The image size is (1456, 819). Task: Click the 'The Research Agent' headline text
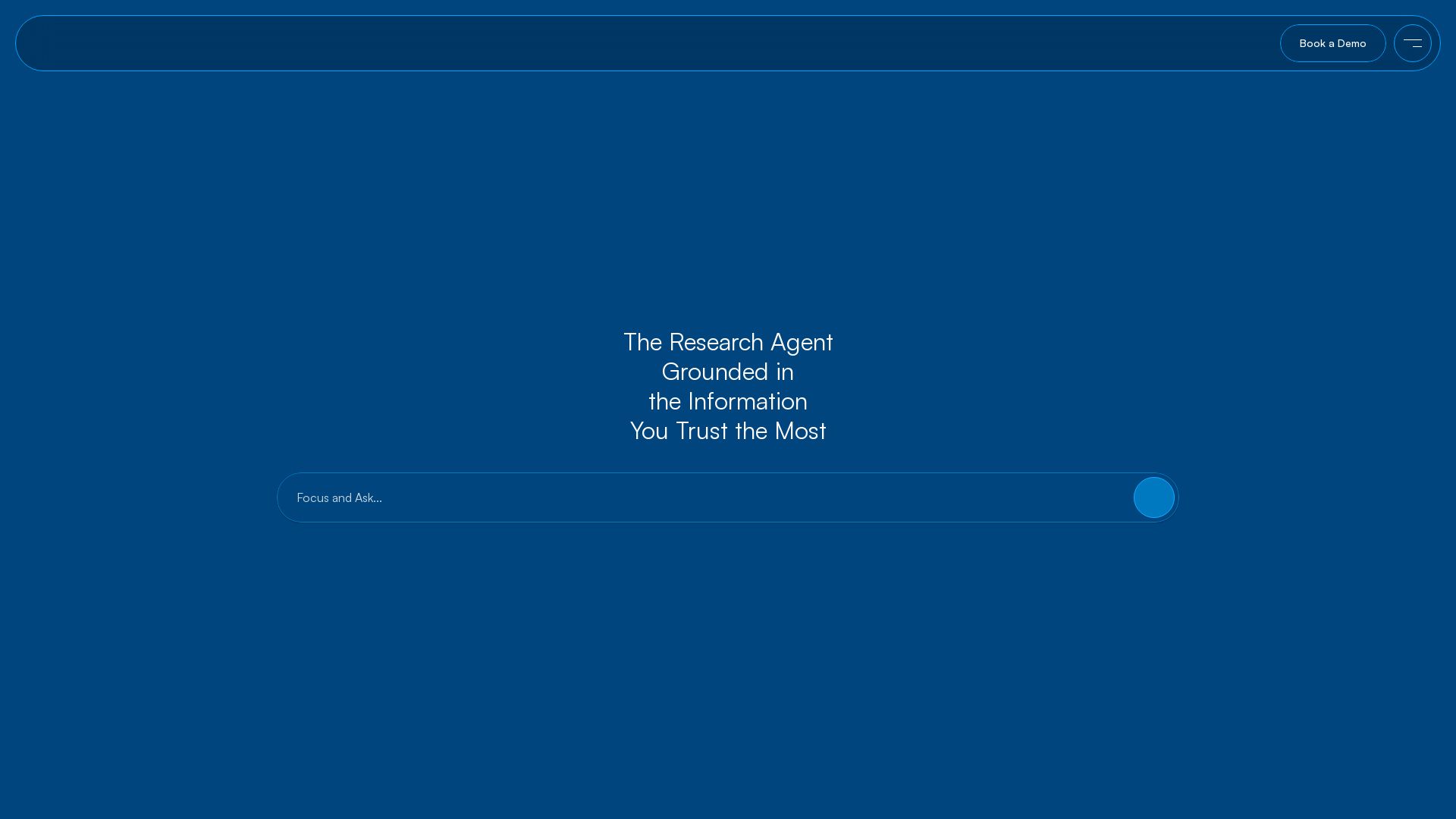727,342
